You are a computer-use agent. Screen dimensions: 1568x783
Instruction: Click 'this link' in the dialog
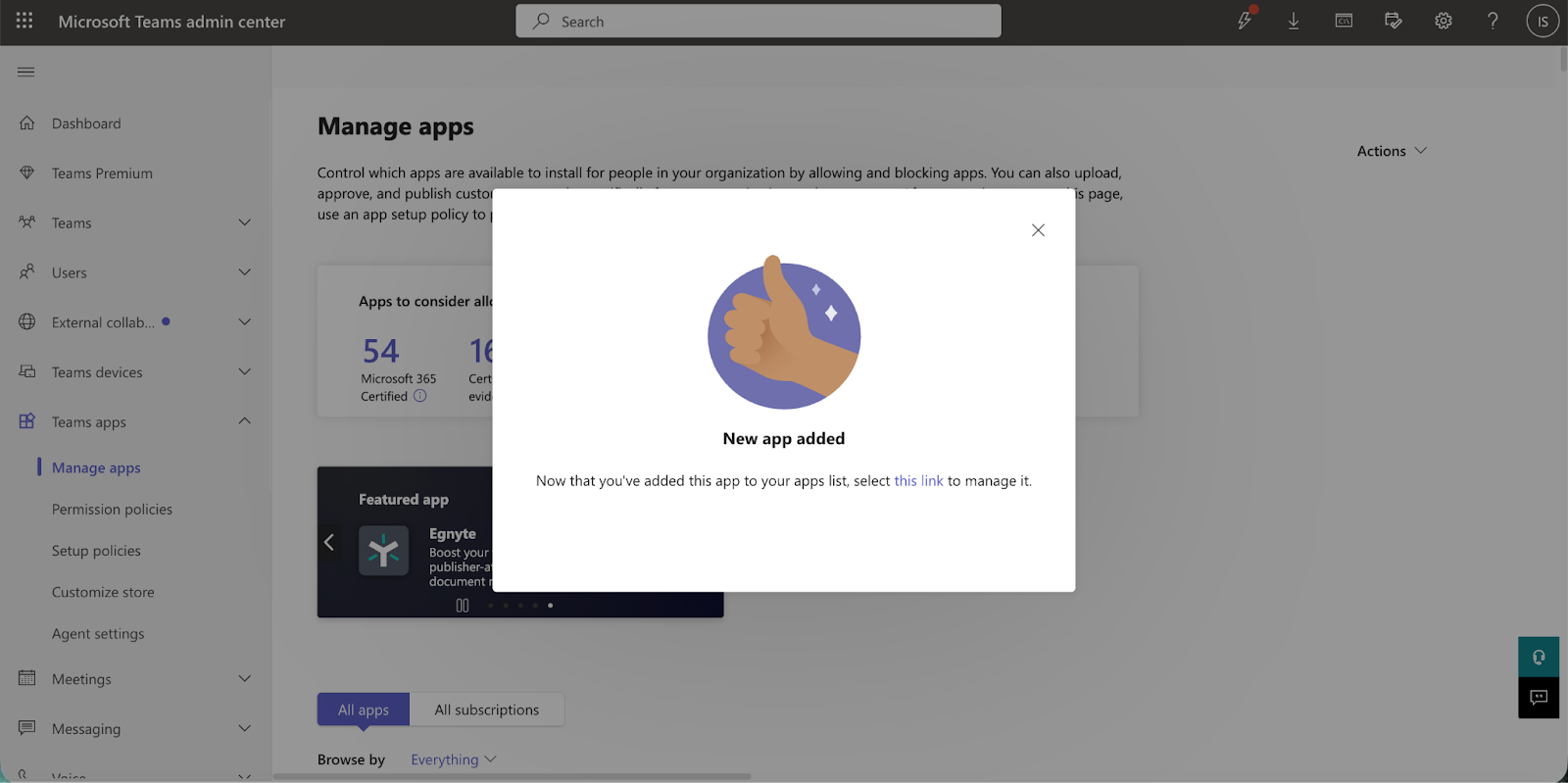(x=918, y=481)
